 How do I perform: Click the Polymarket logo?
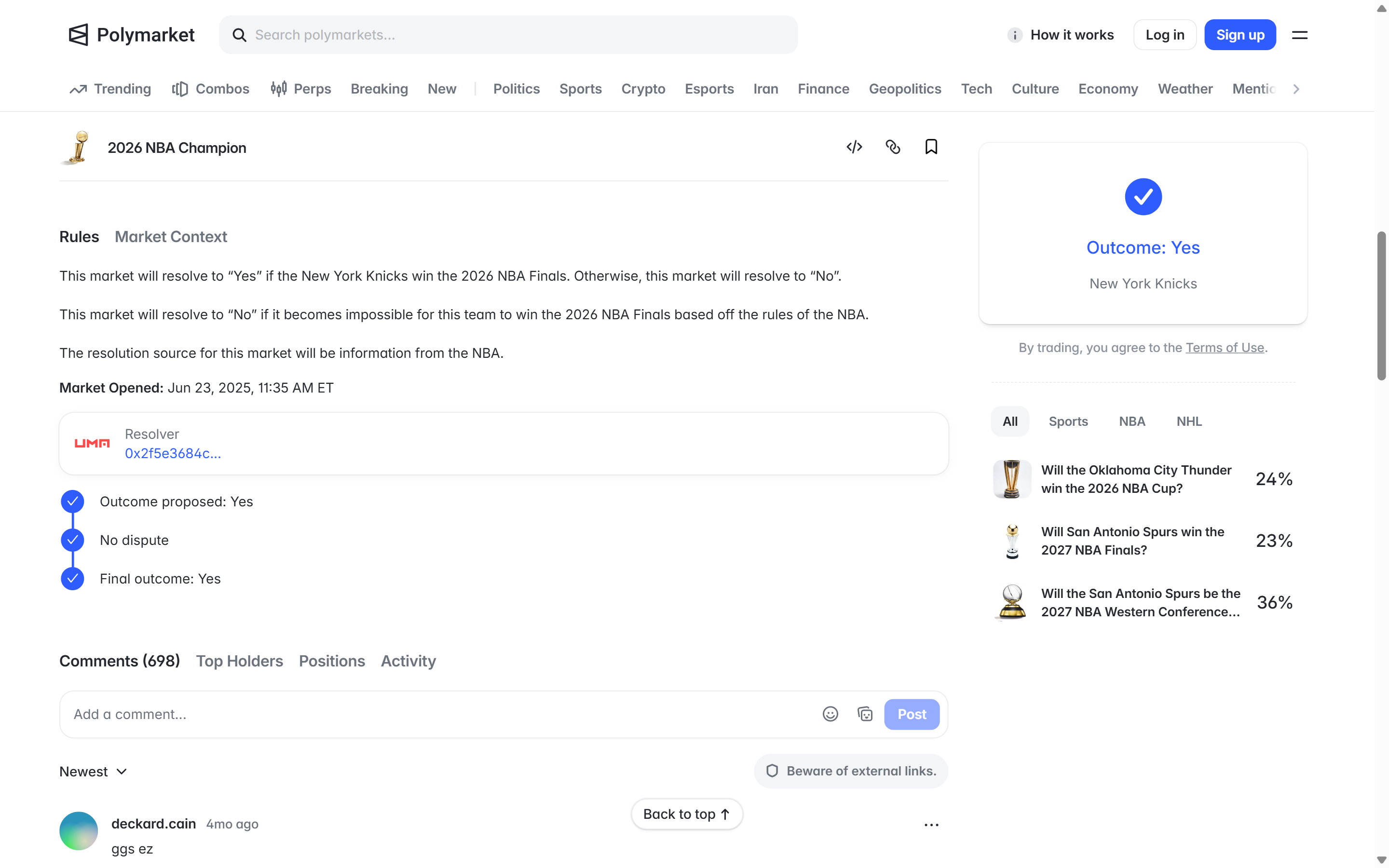click(x=132, y=35)
